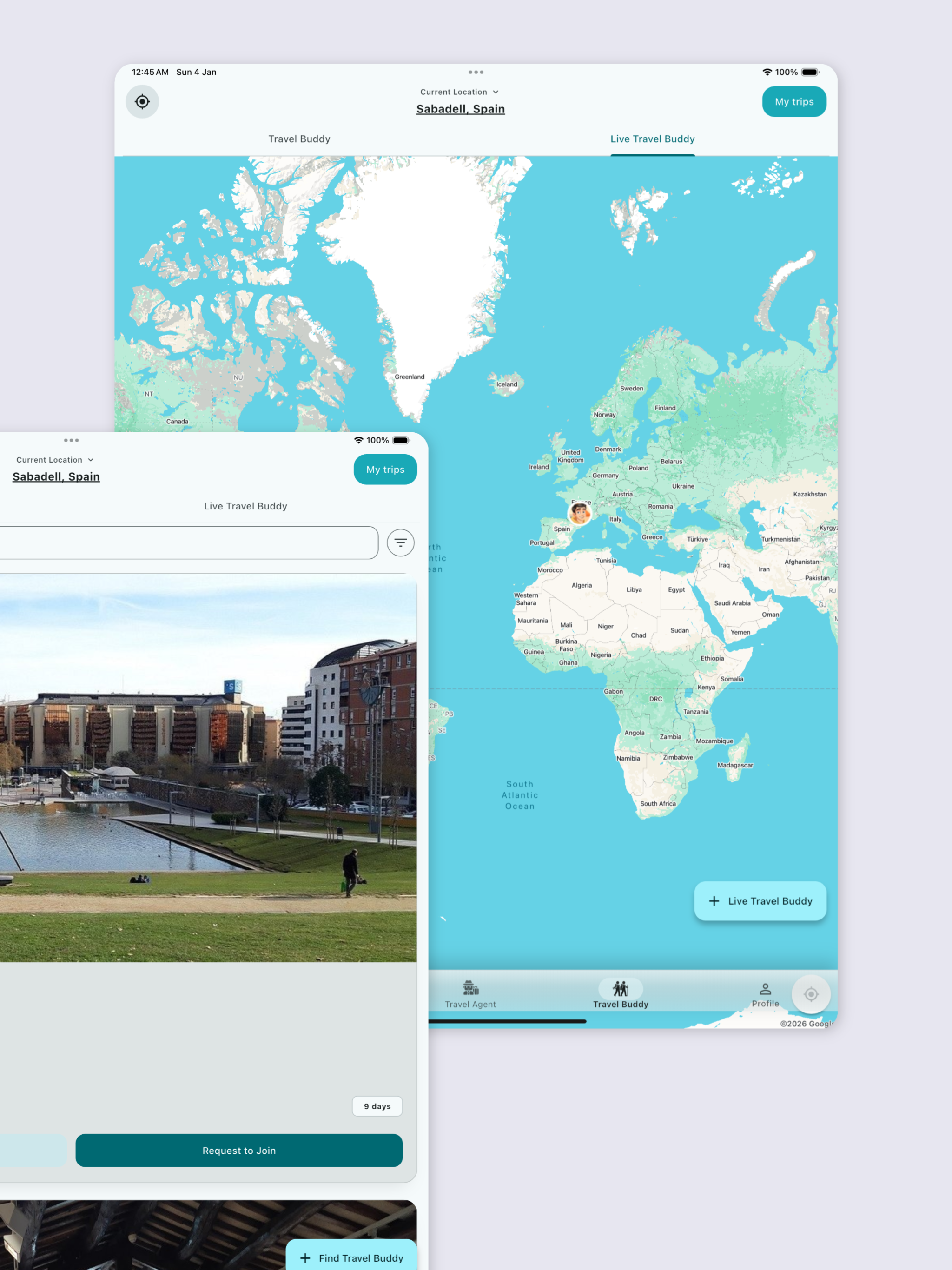Tap the battery icon in front window status bar
This screenshot has width=952, height=1270.
pyautogui.click(x=401, y=440)
